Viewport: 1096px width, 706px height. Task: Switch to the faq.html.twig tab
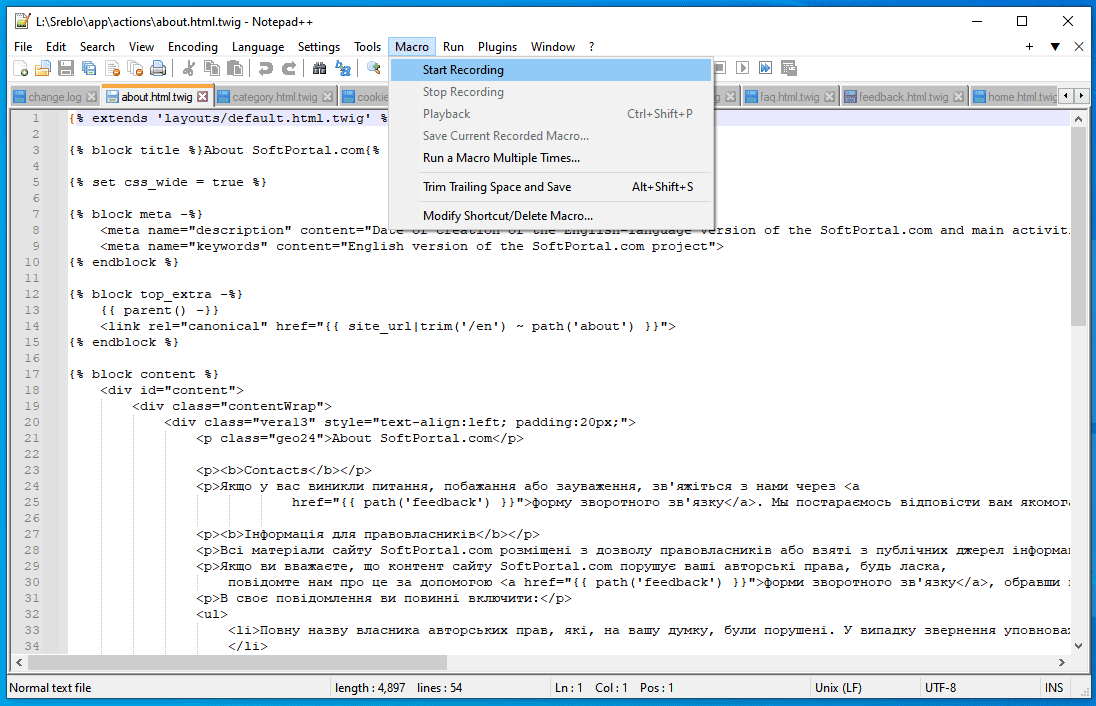point(789,96)
